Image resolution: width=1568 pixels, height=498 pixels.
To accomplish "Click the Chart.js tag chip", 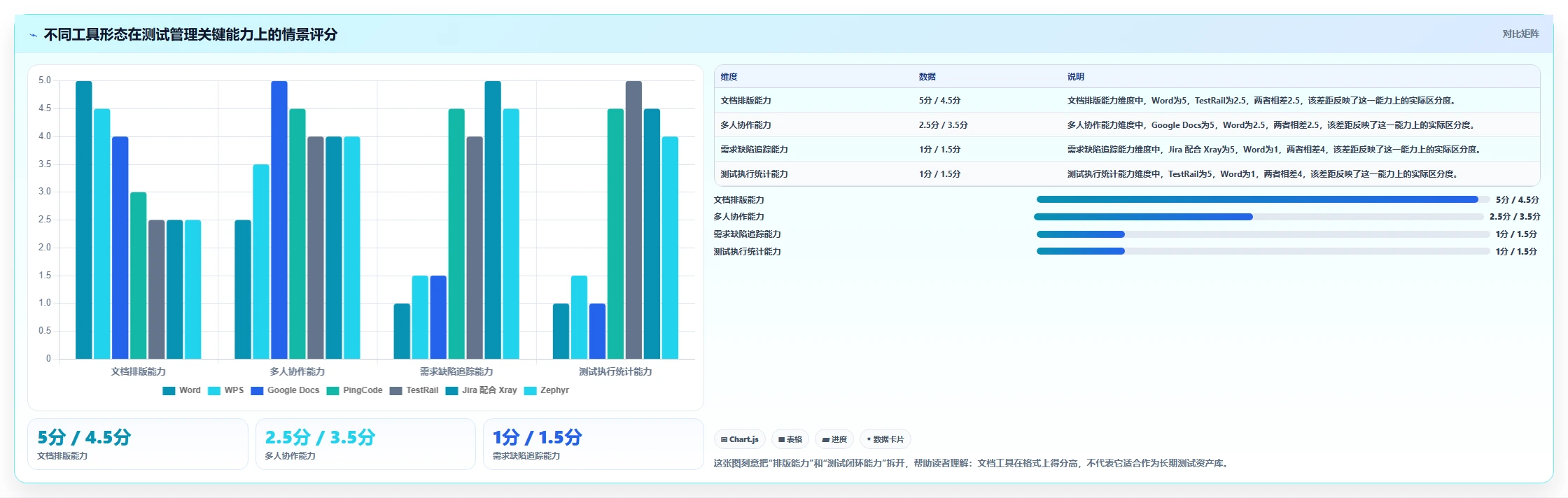I will (x=740, y=439).
